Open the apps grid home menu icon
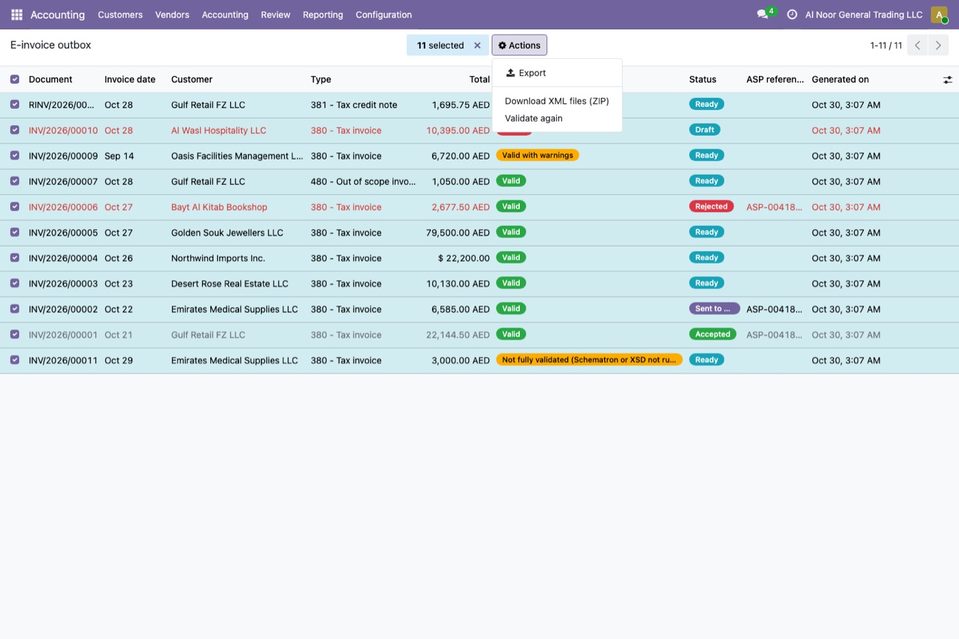959x639 pixels. tap(17, 14)
